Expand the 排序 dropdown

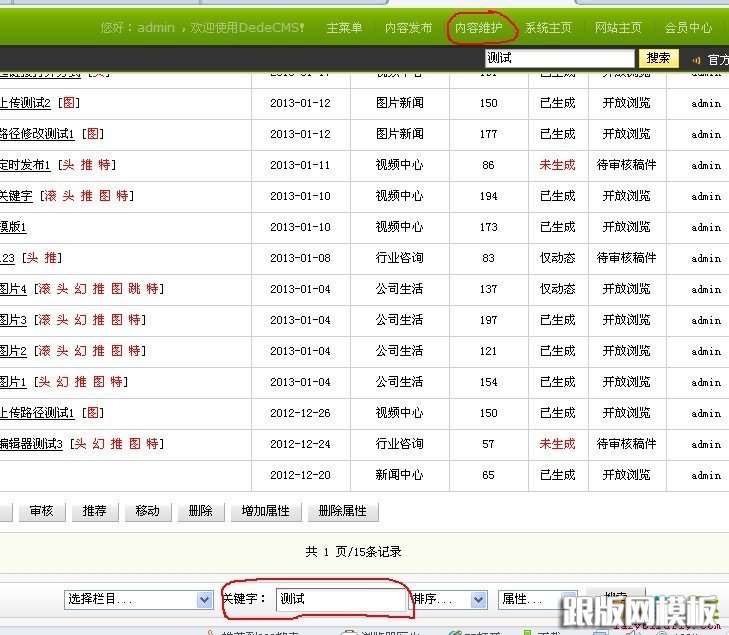tap(448, 600)
